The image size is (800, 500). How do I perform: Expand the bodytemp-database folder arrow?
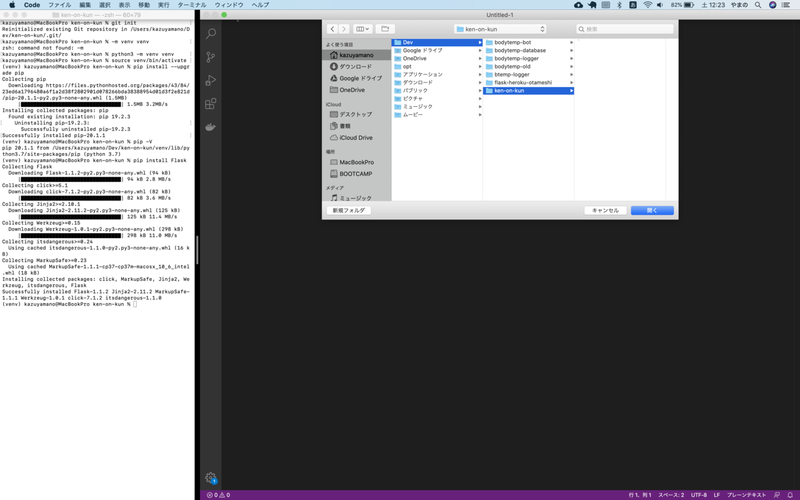tap(571, 51)
